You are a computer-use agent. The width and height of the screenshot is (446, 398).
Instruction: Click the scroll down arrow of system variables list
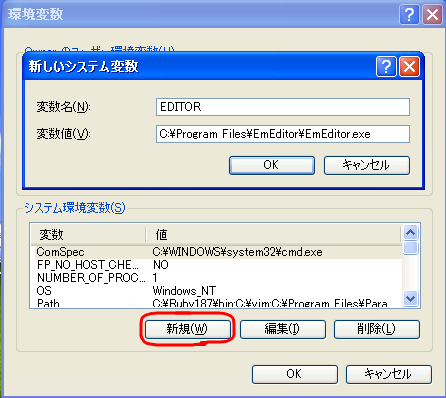click(x=410, y=298)
